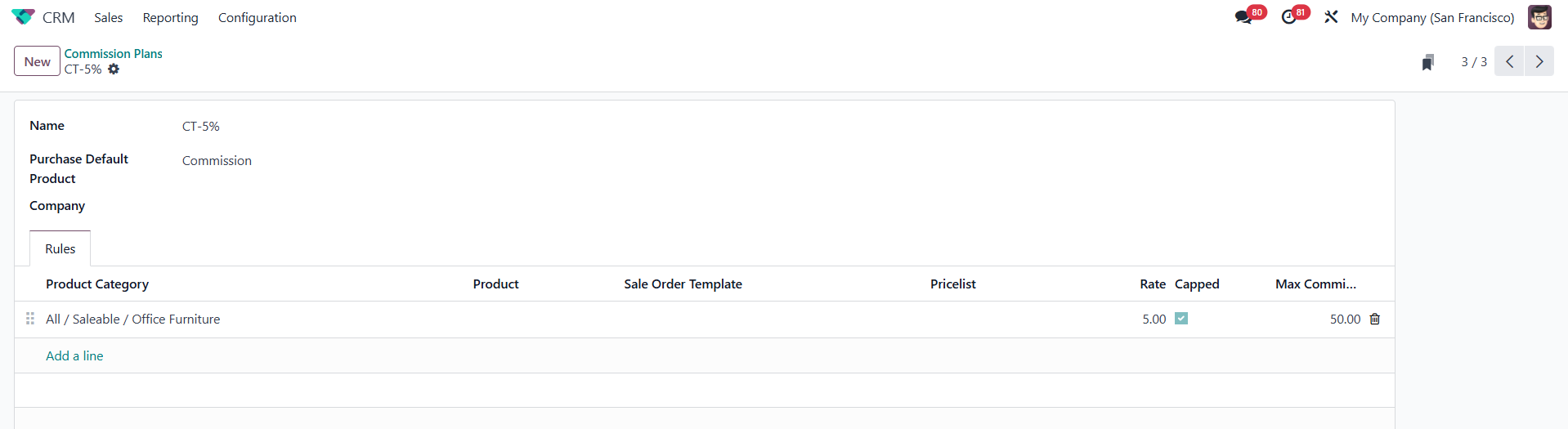The height and width of the screenshot is (429, 1568).
Task: Click the Odoo CRM app logo icon
Action: pos(23,17)
